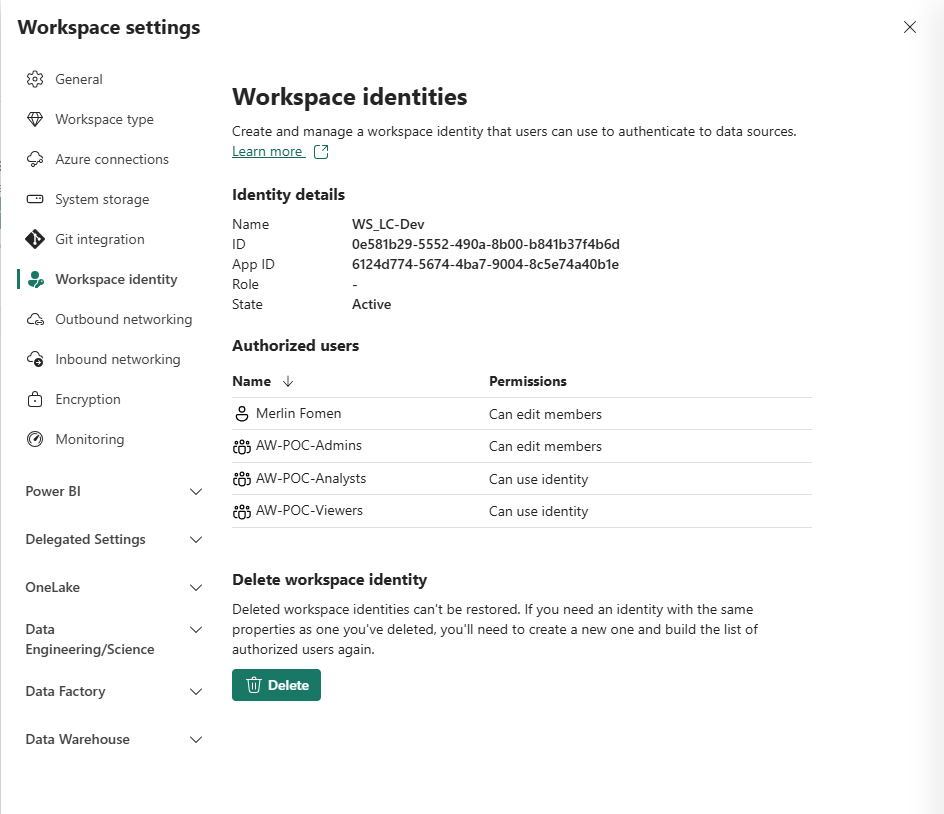Expand the Data Warehouse chevron
Image resolution: width=944 pixels, height=814 pixels.
pyautogui.click(x=196, y=739)
